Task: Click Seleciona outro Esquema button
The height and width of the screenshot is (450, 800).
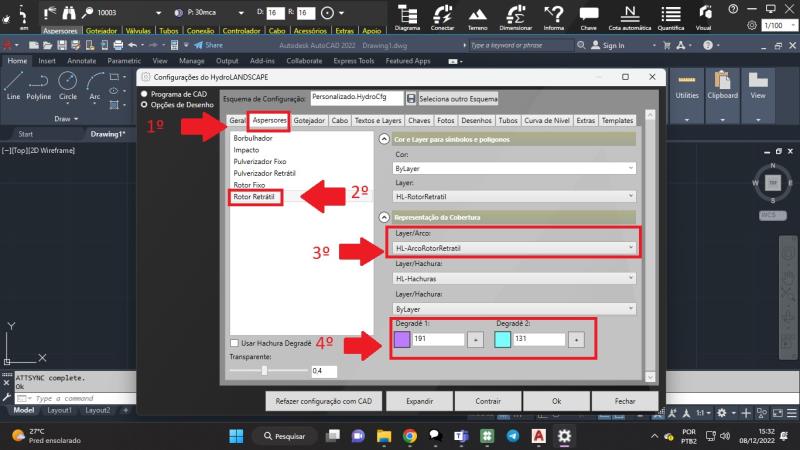Action: 458,99
